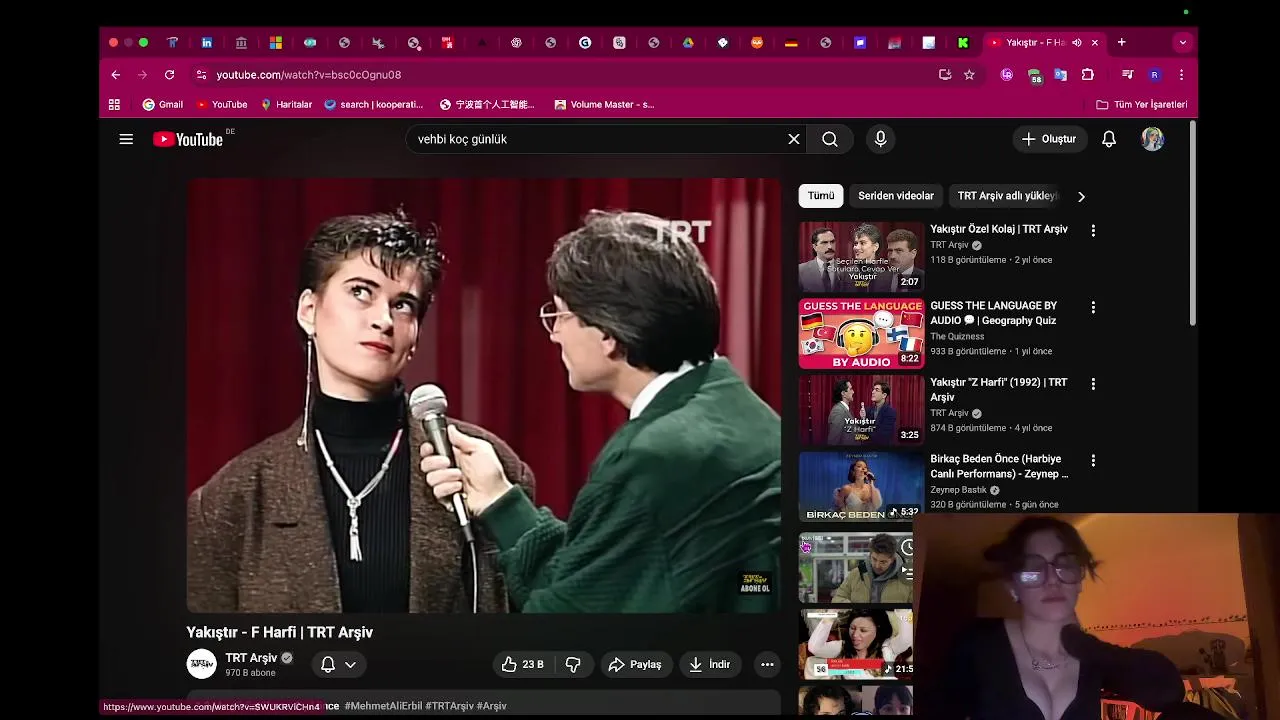
Task: Open Tüm Yer İşaretleri bookmarks folder
Action: tap(1142, 104)
